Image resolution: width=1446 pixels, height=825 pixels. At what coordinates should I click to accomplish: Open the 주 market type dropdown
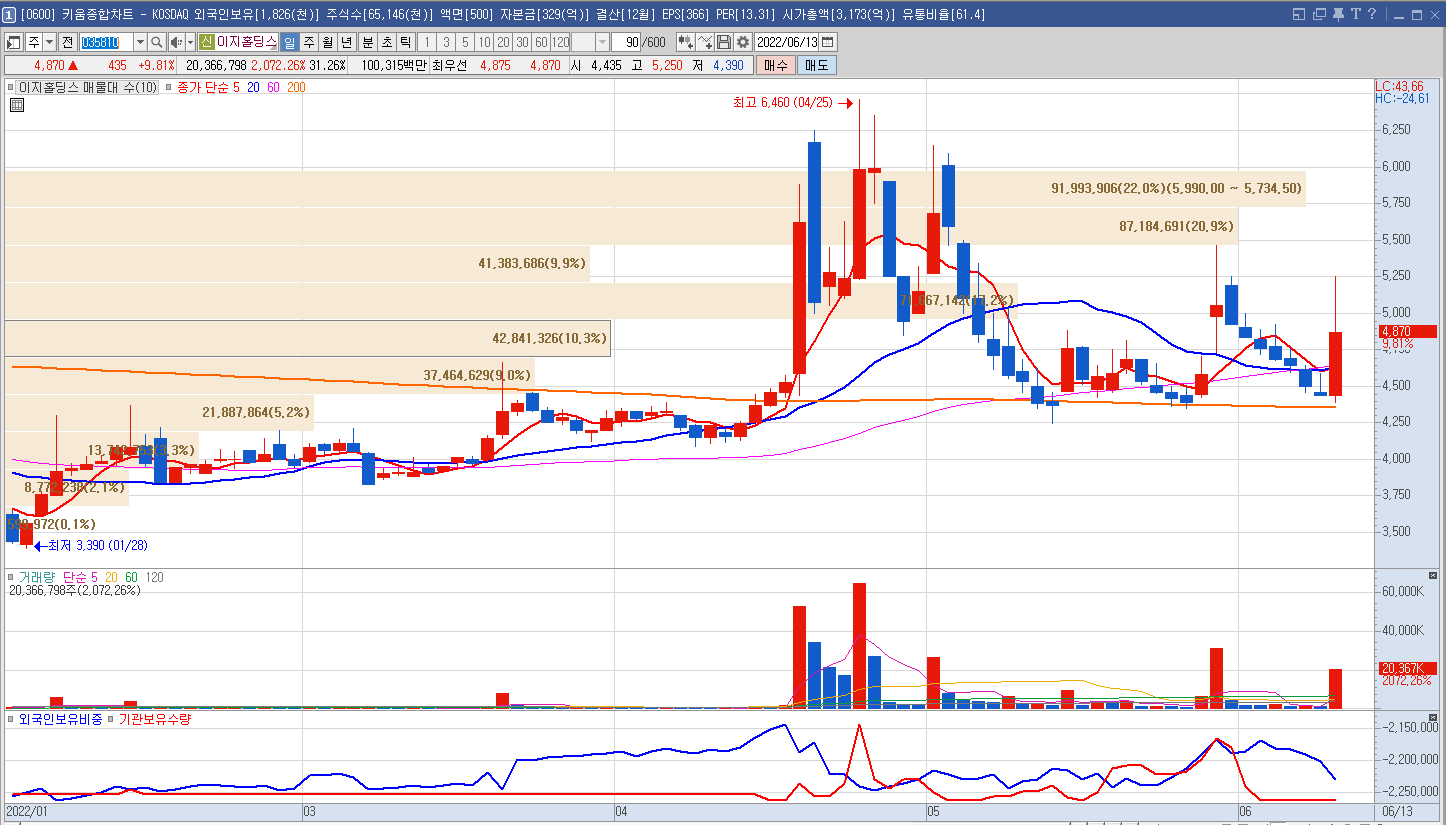point(49,42)
